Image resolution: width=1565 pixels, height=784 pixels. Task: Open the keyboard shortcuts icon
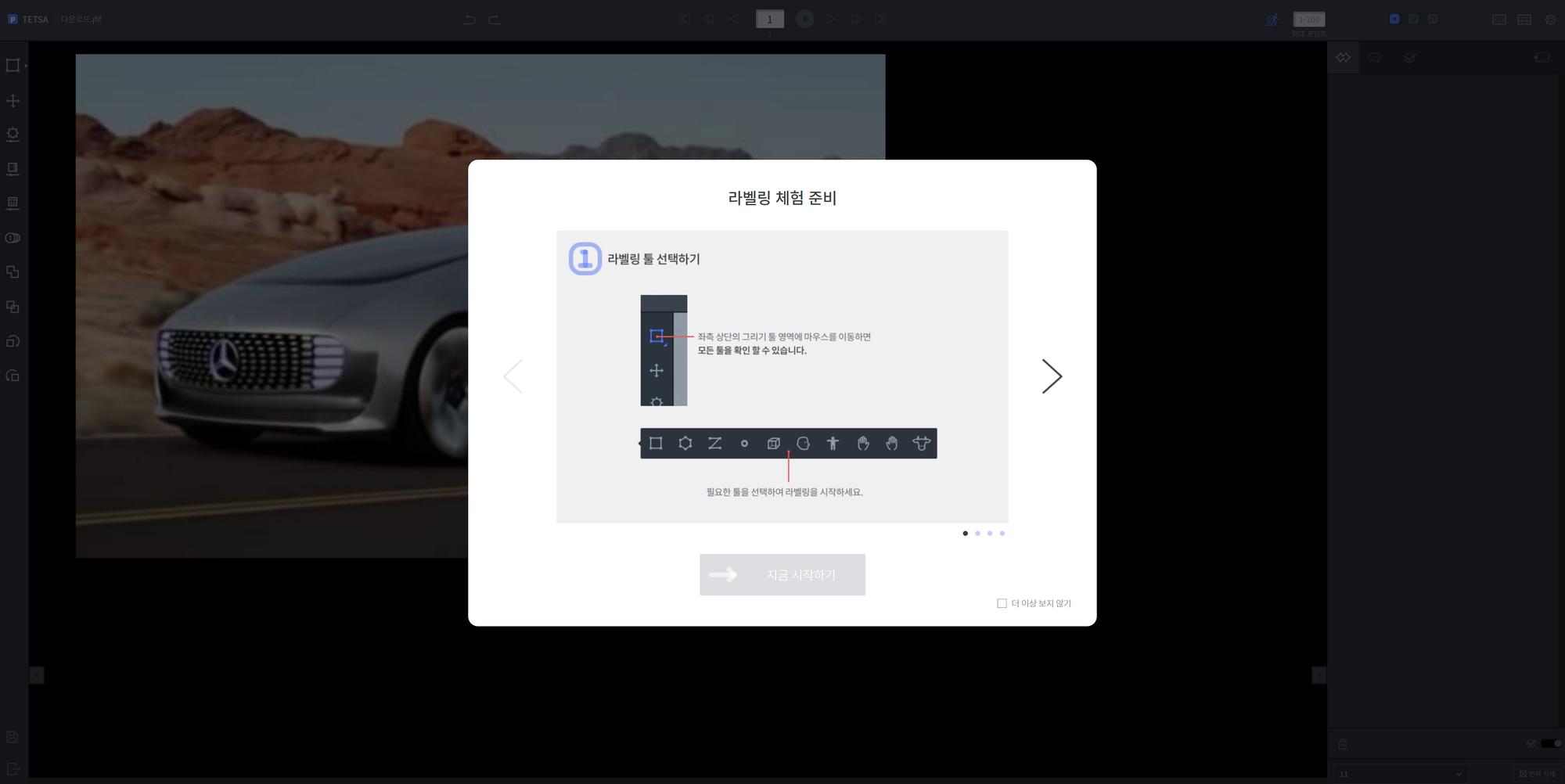tap(1499, 20)
